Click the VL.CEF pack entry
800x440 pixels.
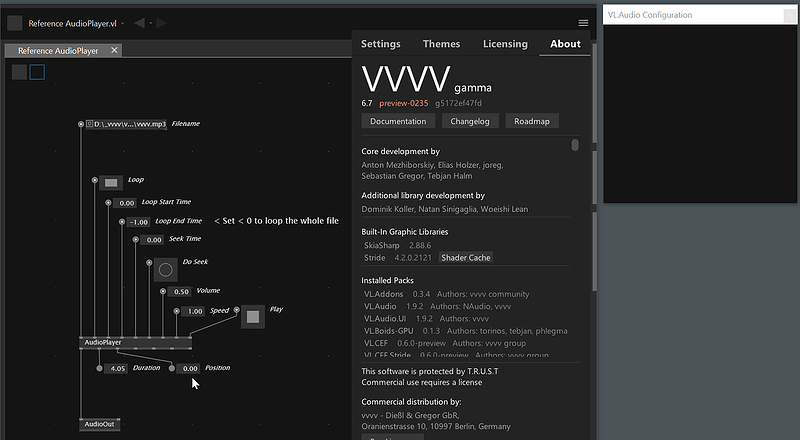[444, 343]
